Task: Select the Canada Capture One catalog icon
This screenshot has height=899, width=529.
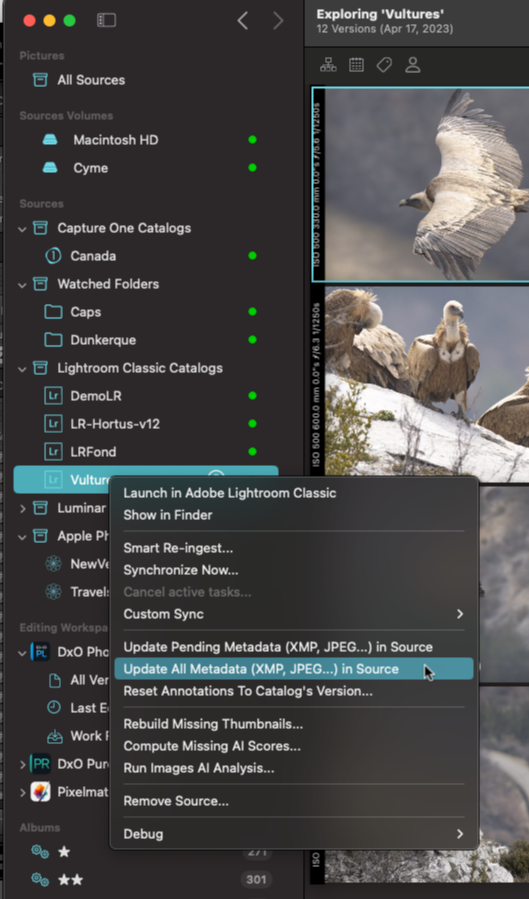Action: [x=53, y=256]
